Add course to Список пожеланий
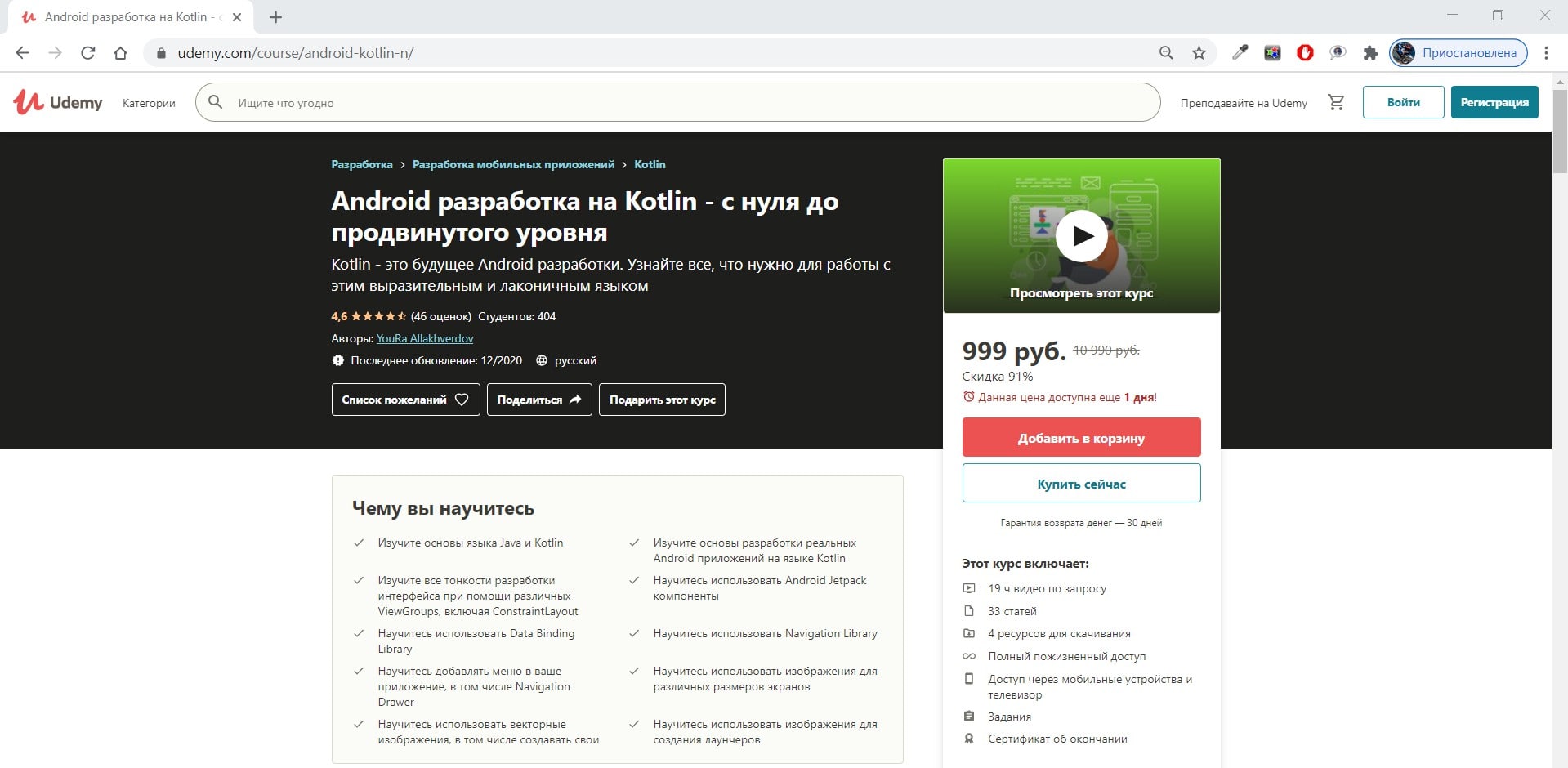 [405, 400]
